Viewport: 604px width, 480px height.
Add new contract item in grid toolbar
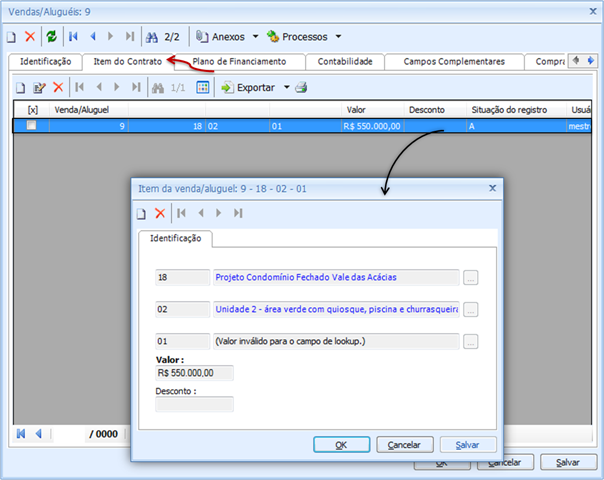pyautogui.click(x=20, y=88)
